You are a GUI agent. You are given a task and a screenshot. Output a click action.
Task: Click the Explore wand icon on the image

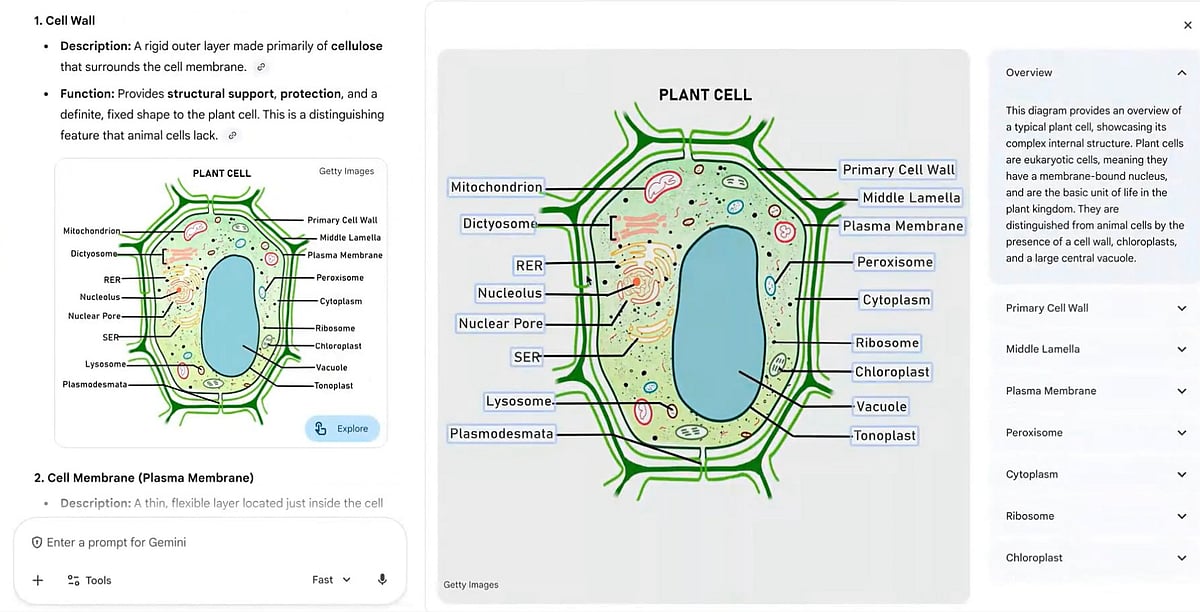pos(318,427)
